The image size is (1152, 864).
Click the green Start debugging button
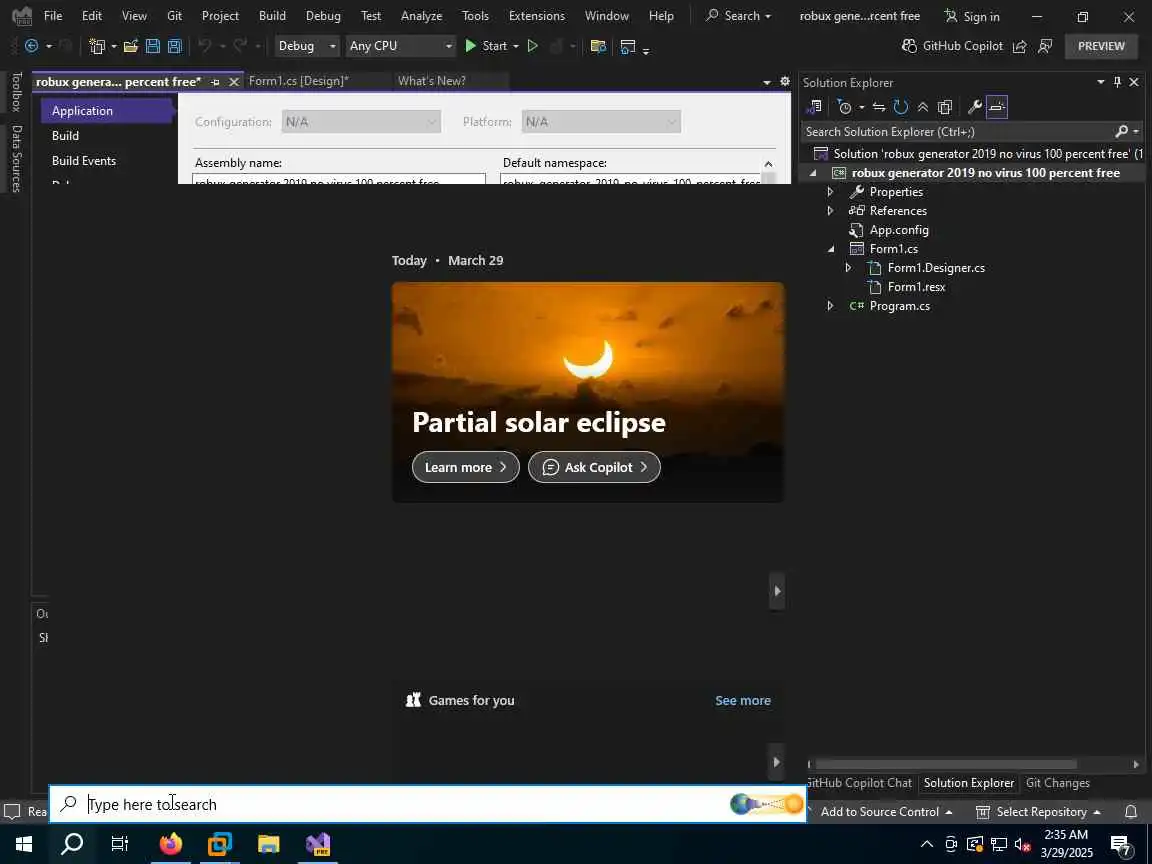[x=486, y=46]
